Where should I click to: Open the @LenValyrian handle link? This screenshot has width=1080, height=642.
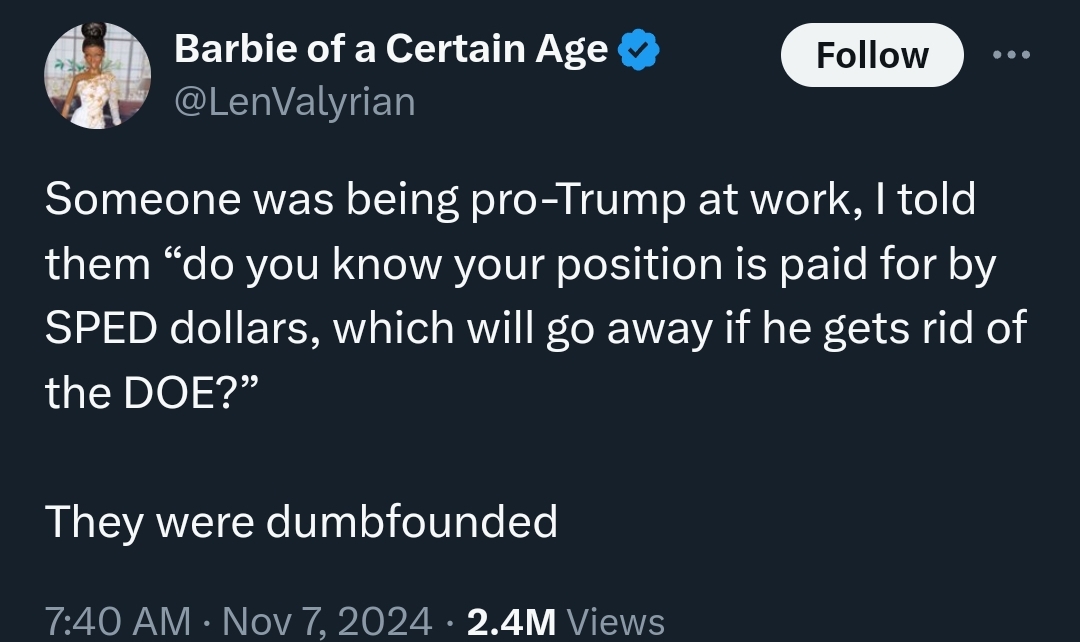294,101
